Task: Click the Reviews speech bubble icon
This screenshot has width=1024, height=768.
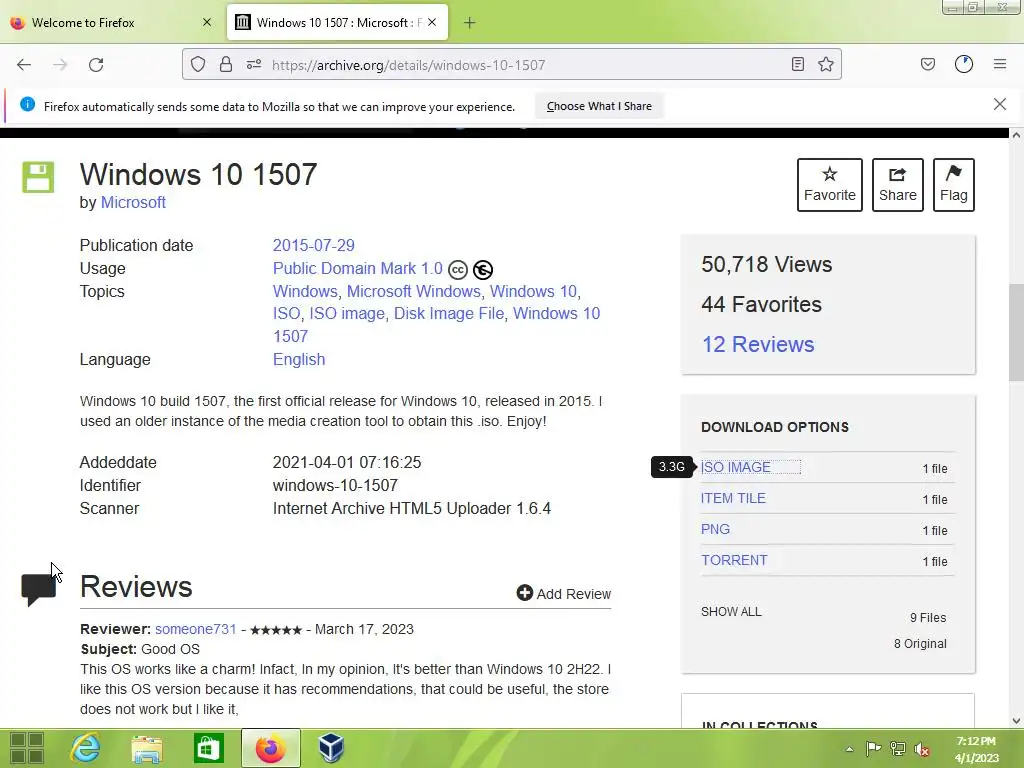Action: (x=39, y=590)
